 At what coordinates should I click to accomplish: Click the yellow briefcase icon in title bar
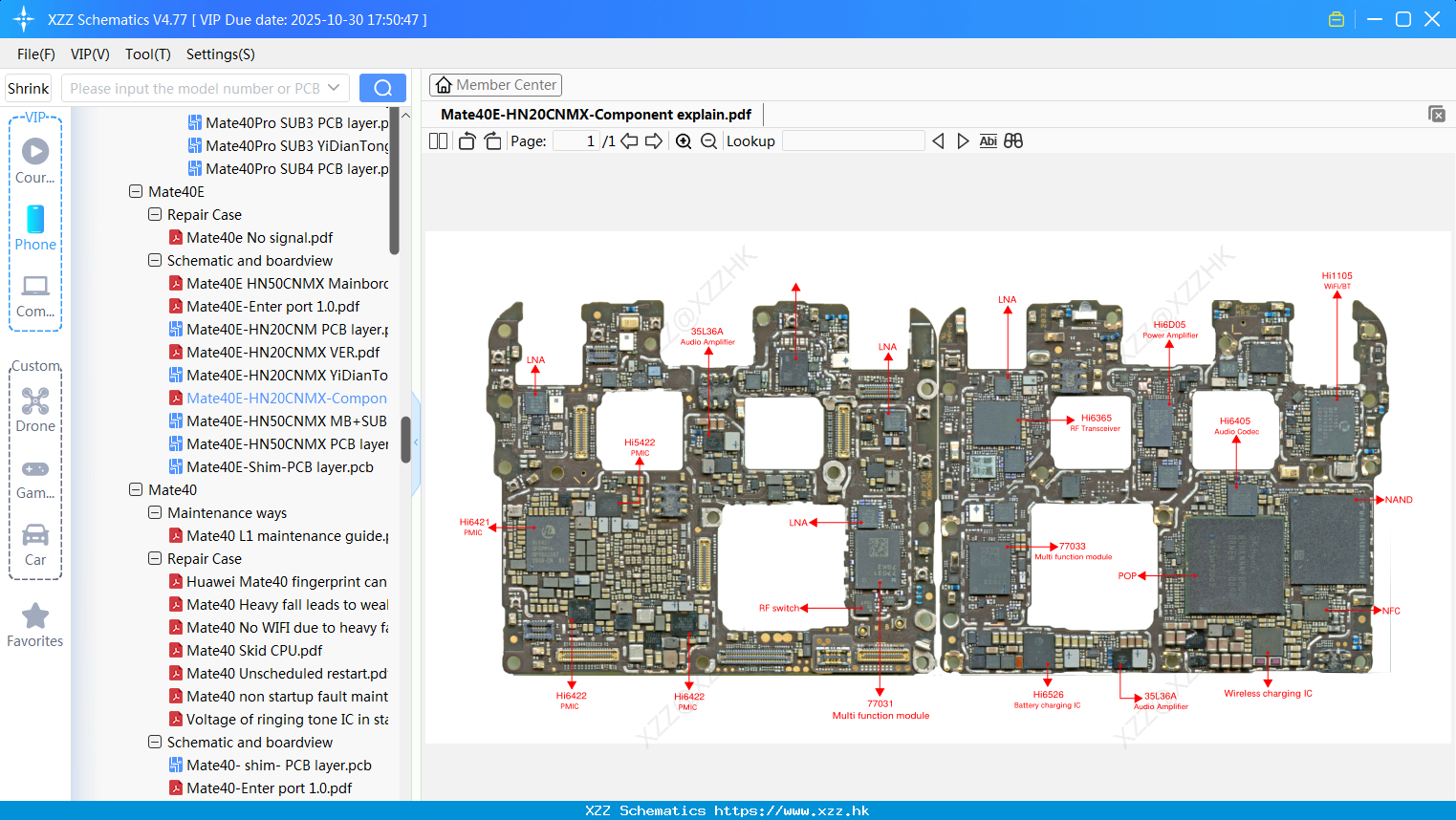(1336, 19)
